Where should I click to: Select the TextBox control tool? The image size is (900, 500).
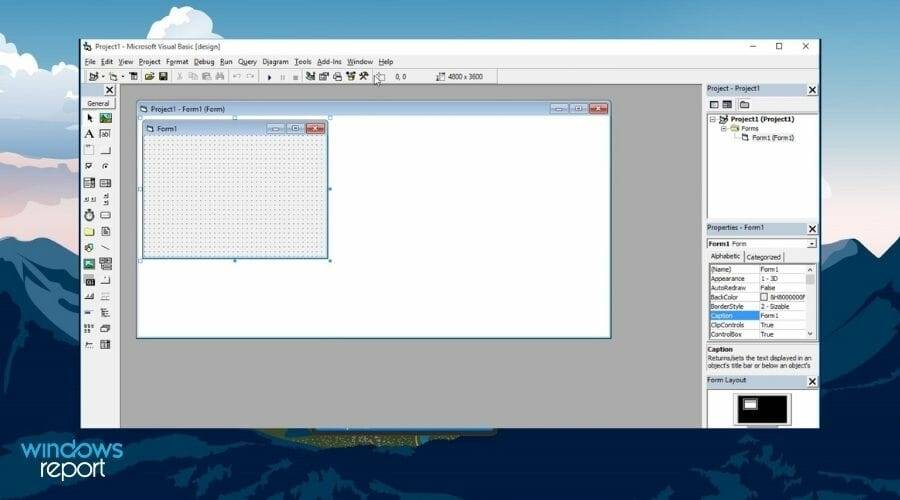106,134
